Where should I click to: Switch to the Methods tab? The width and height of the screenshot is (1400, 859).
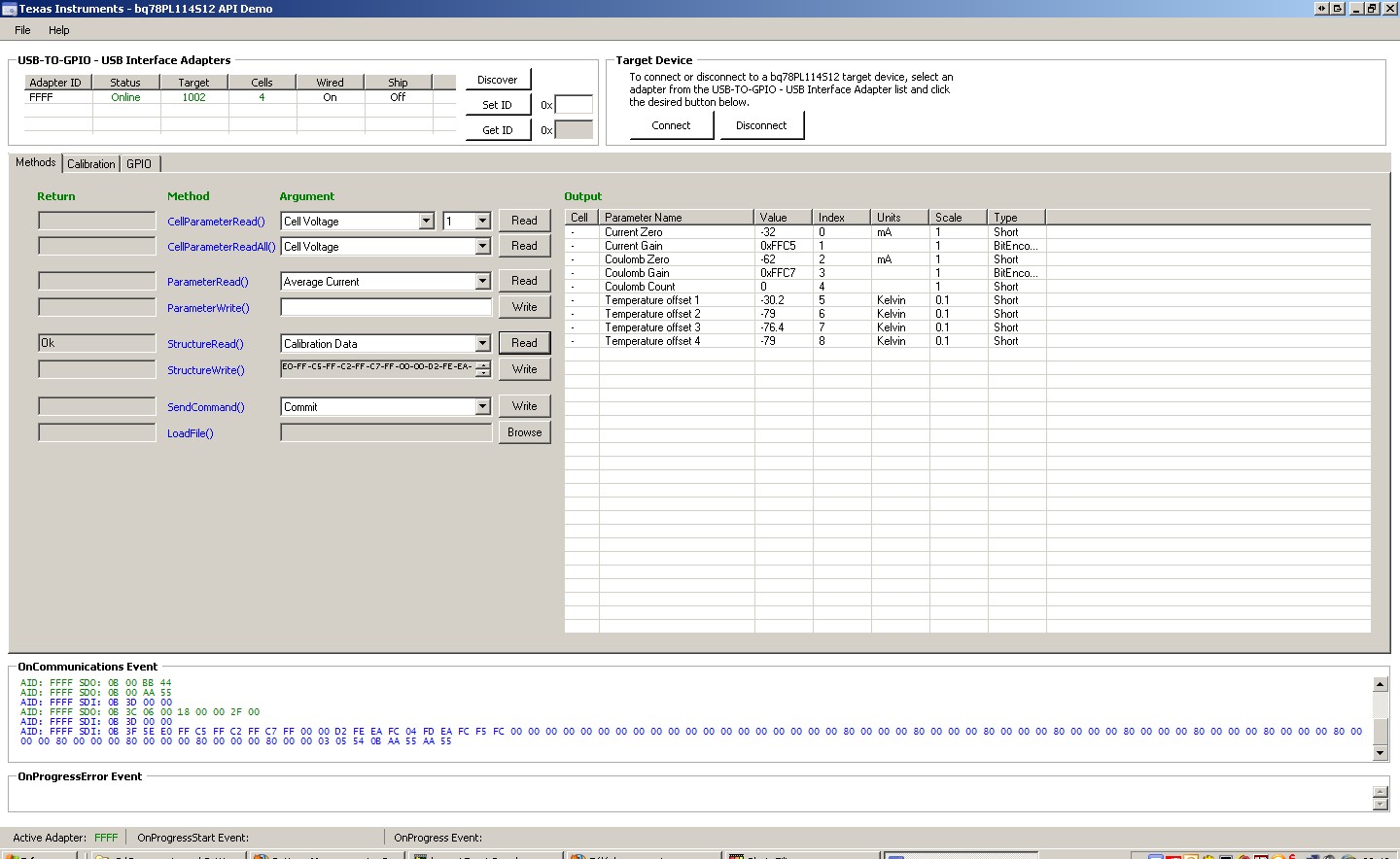(36, 162)
